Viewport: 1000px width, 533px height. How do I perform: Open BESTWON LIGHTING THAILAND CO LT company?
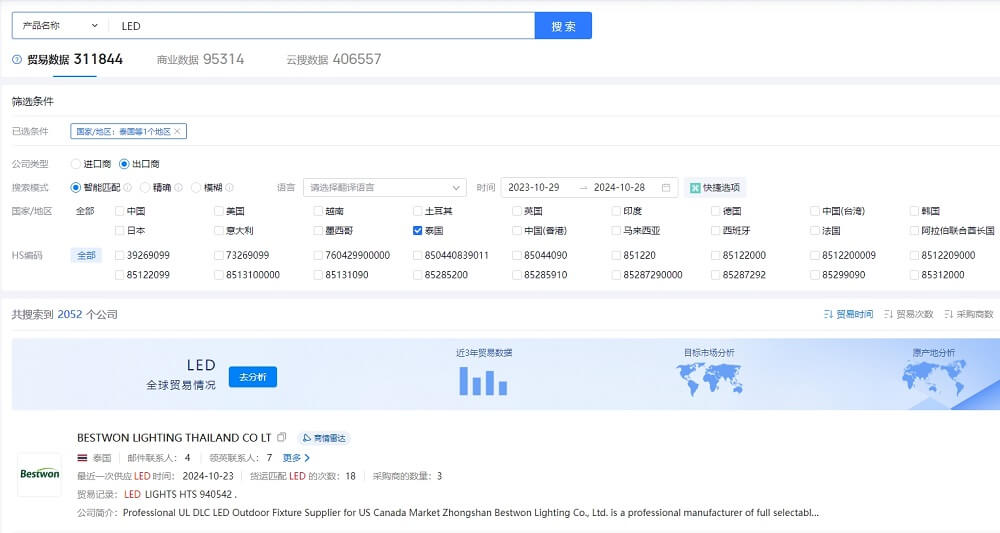tap(174, 438)
